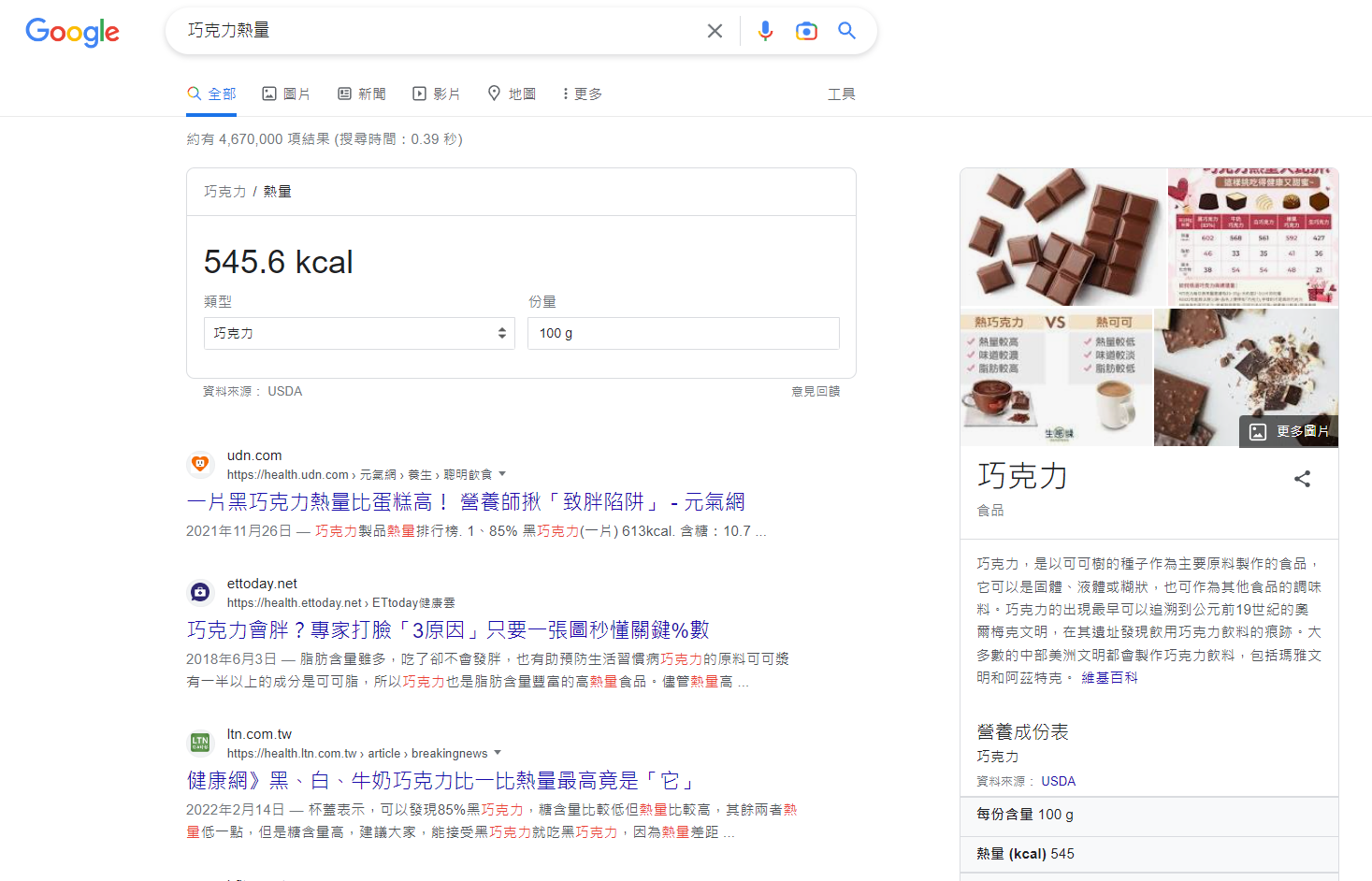Viewport: 1372px width, 881px height.
Task: Open search by image camera icon
Action: [x=806, y=31]
